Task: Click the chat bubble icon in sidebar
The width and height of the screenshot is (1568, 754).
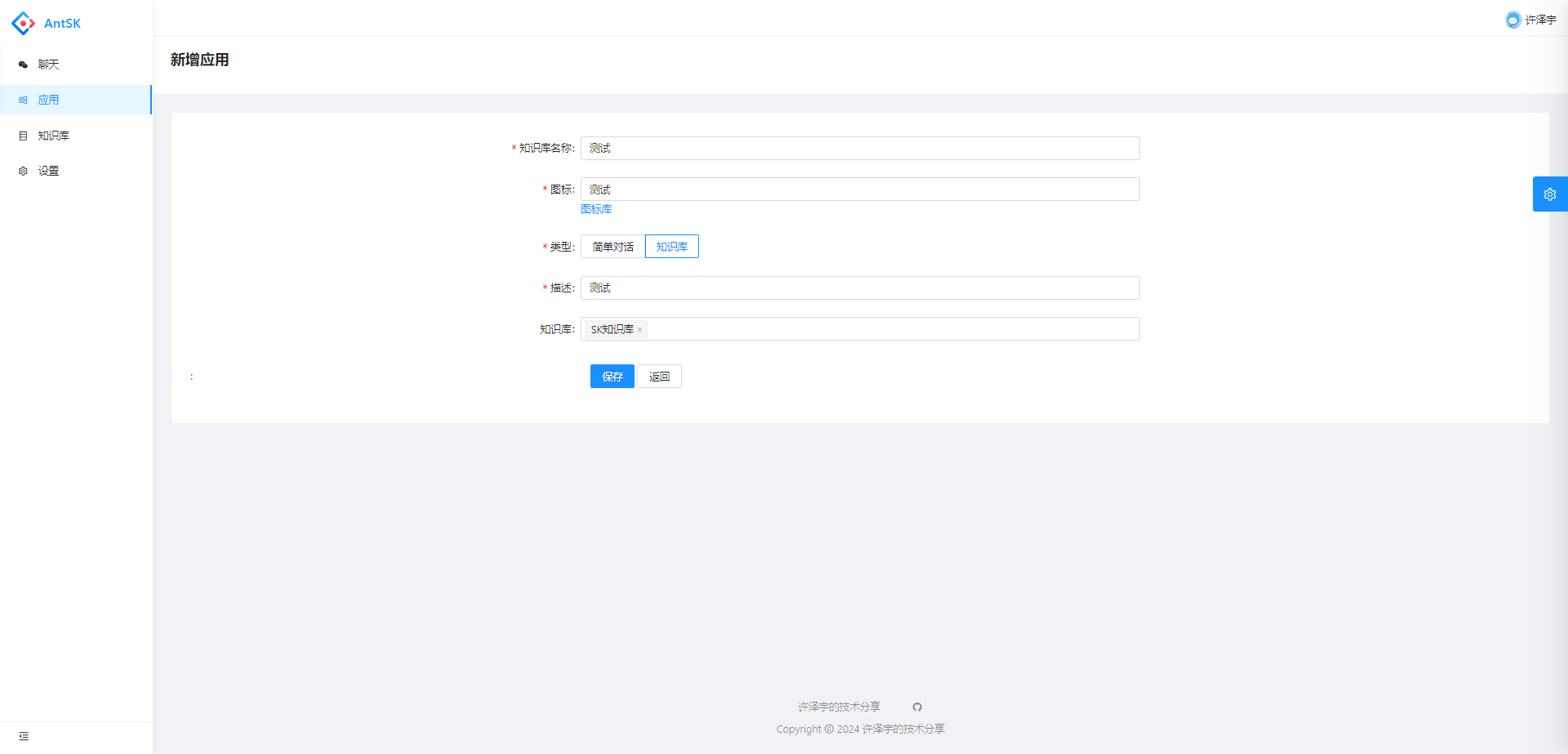Action: point(23,65)
